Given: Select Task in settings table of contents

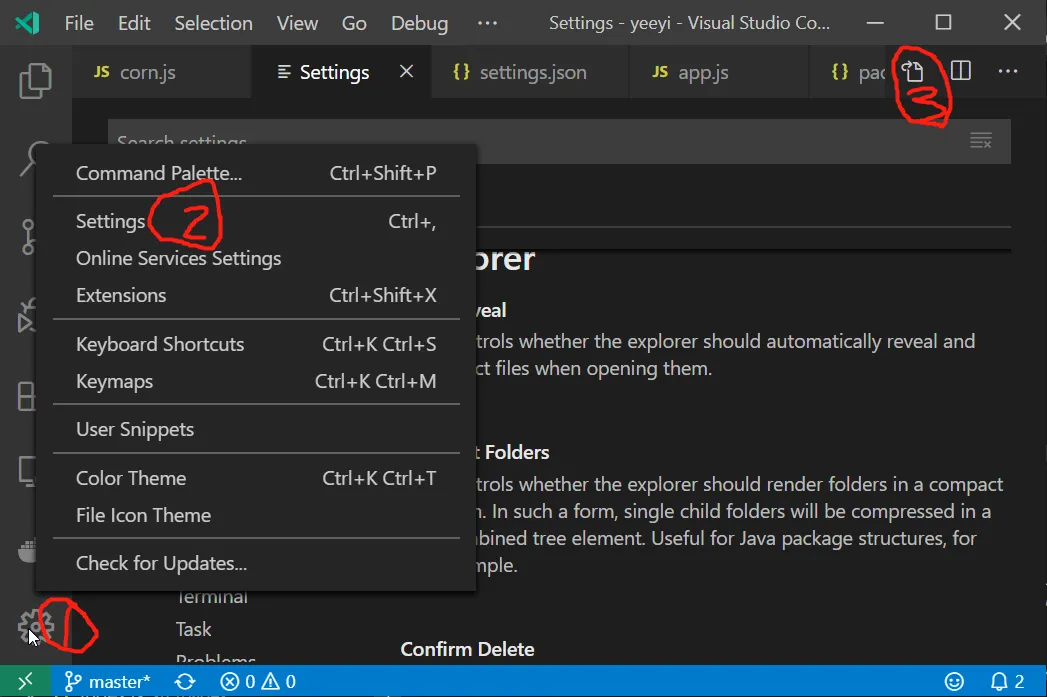Looking at the screenshot, I should (x=194, y=629).
